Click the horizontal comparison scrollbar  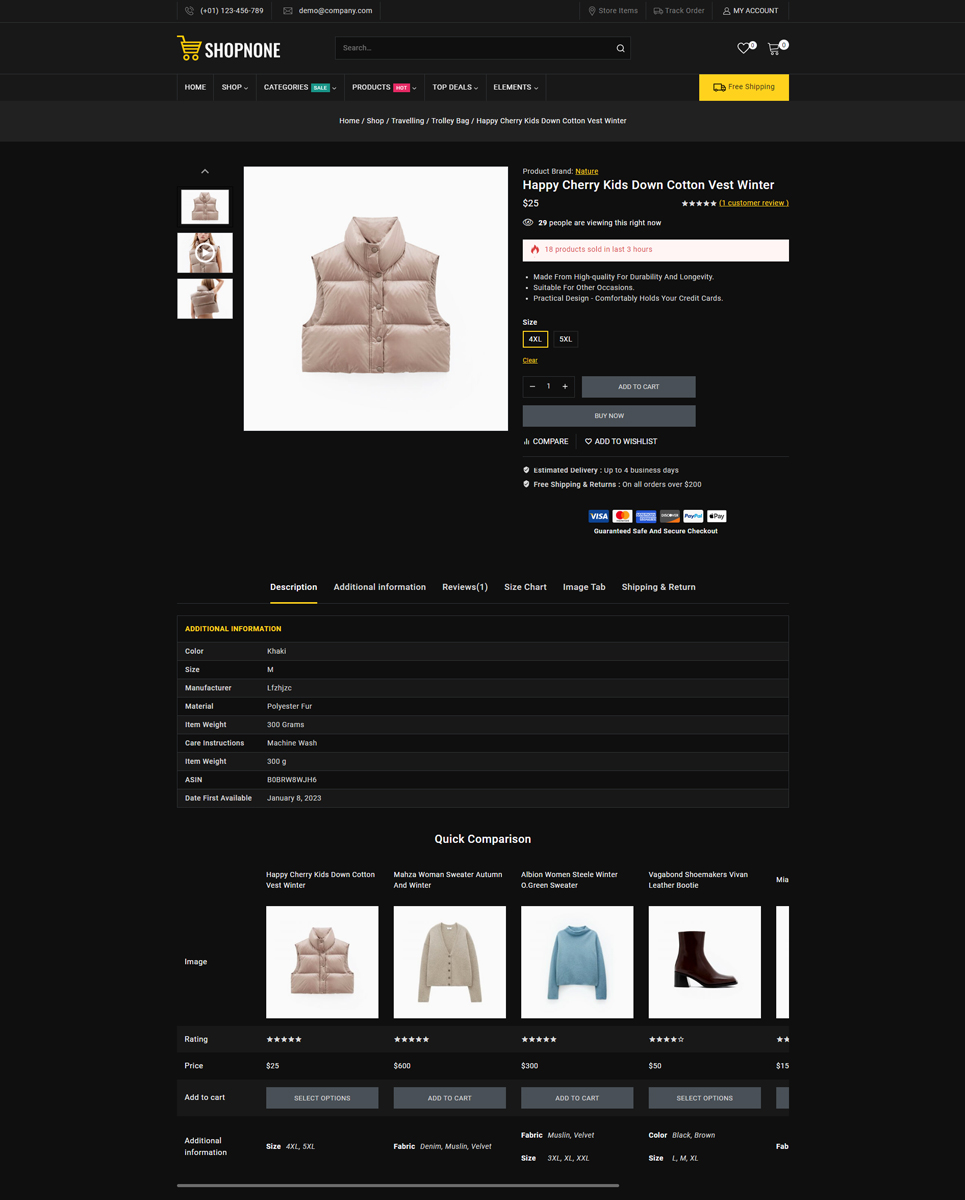coord(398,1185)
